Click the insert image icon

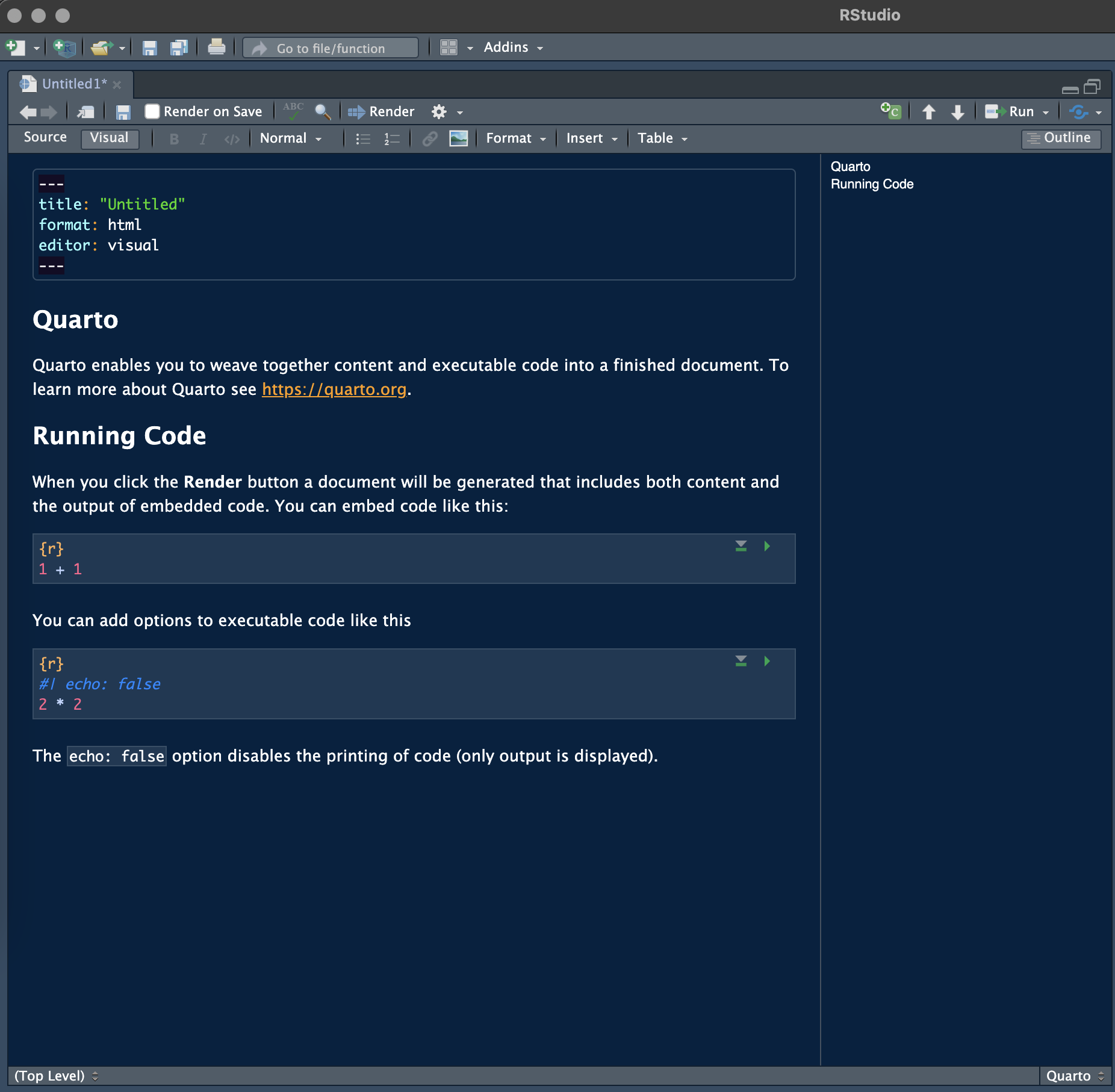click(458, 138)
